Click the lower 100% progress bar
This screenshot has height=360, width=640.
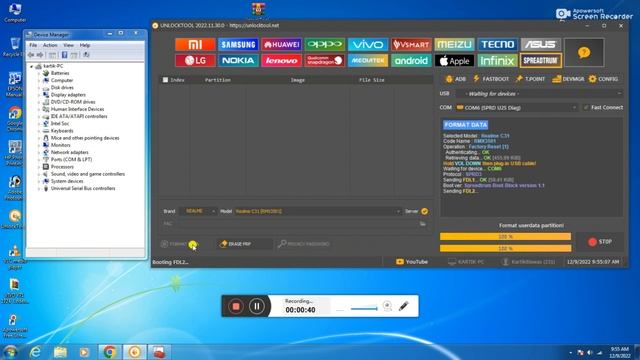pos(505,248)
